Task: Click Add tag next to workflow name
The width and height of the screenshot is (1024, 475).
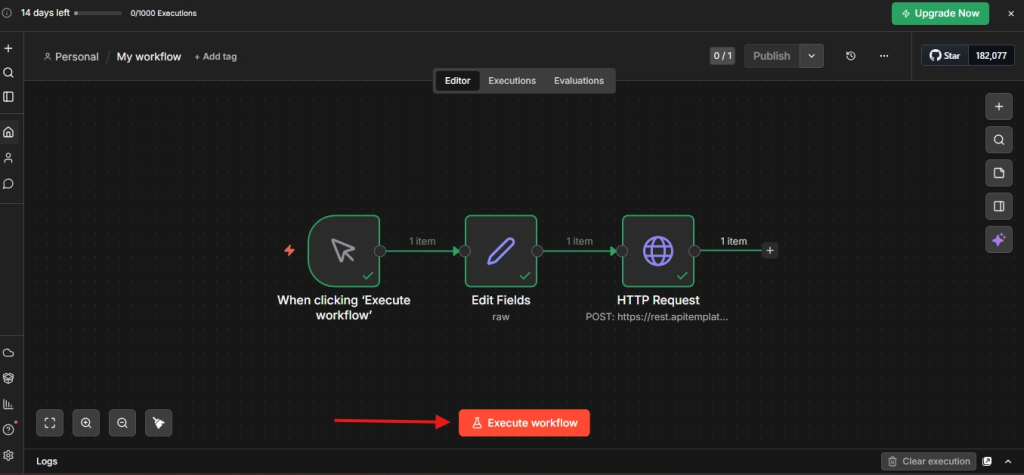Action: [x=215, y=57]
